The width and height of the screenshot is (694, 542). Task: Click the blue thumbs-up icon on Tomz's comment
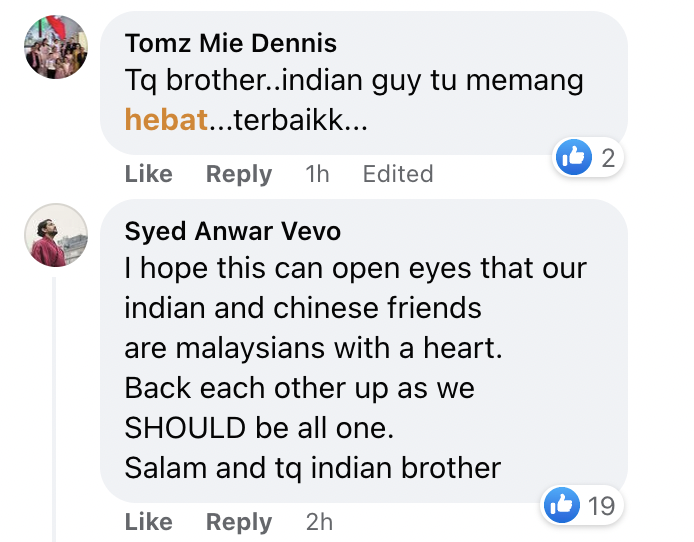pyautogui.click(x=575, y=156)
